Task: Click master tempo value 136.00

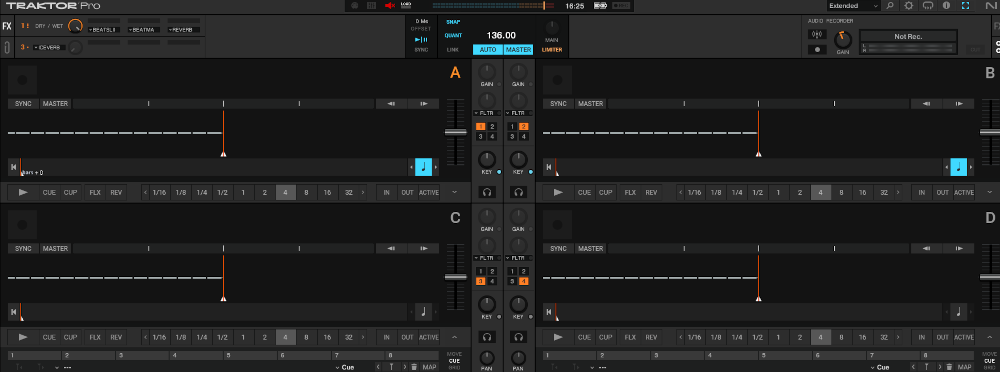Action: click(x=501, y=36)
